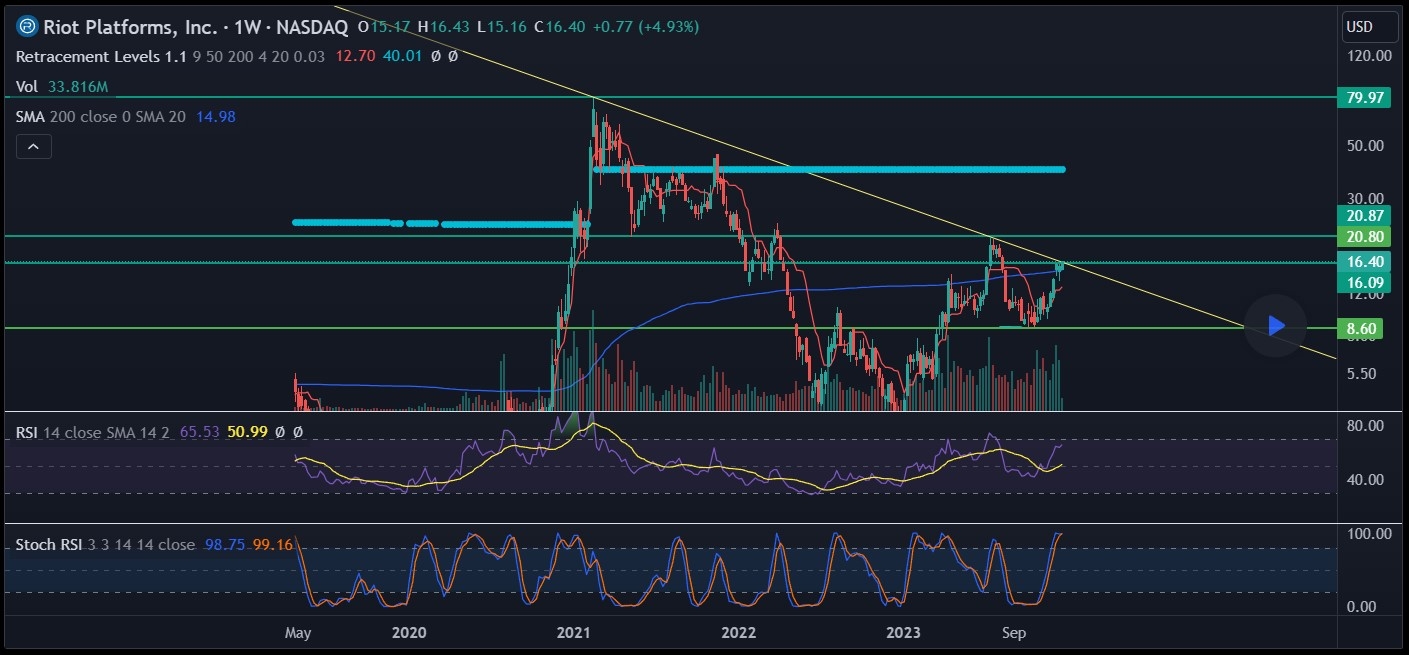Click 2021 on the time axis
This screenshot has height=655, width=1409.
pos(574,633)
